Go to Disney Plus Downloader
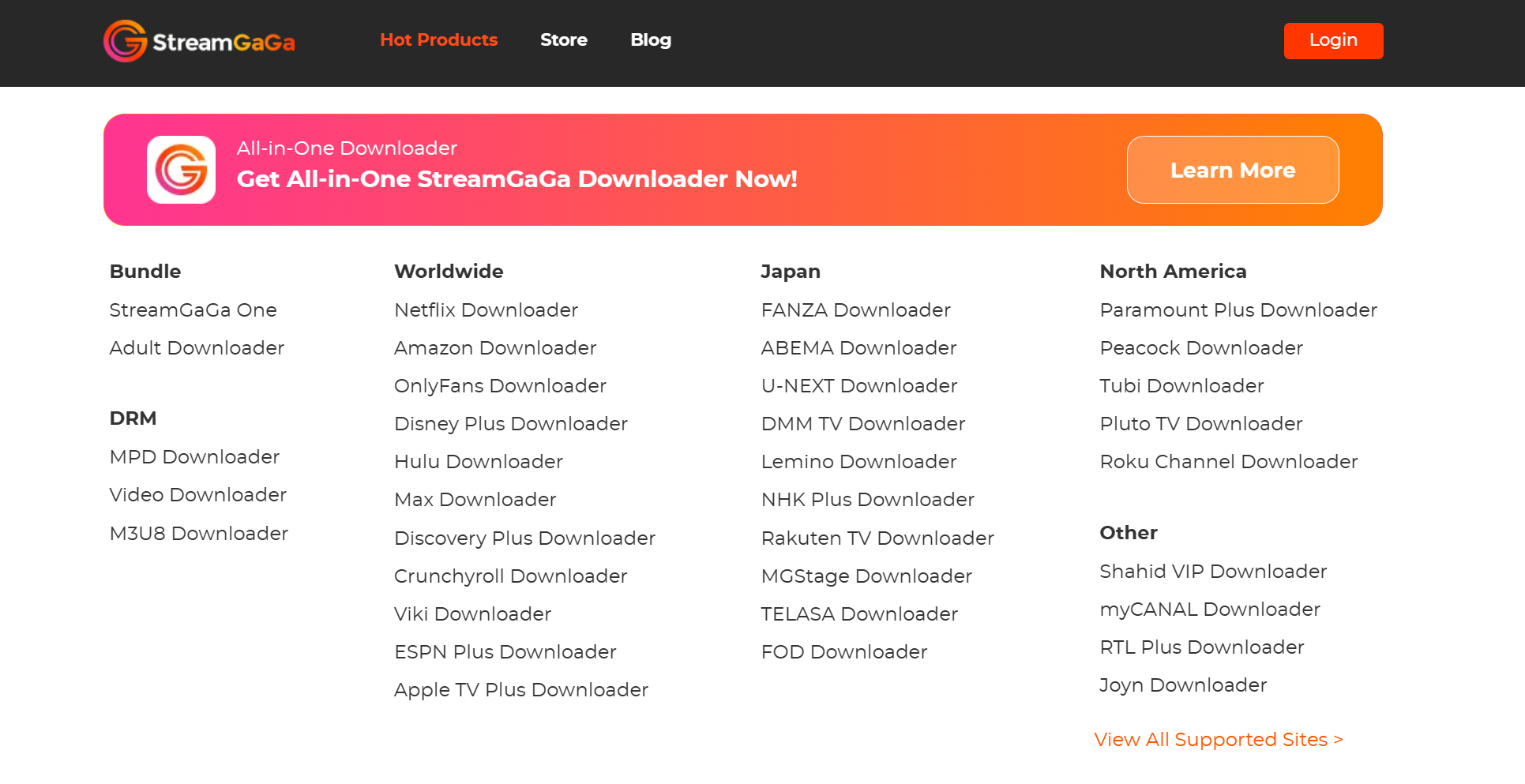Screen dimensions: 1525x784 pos(510,424)
